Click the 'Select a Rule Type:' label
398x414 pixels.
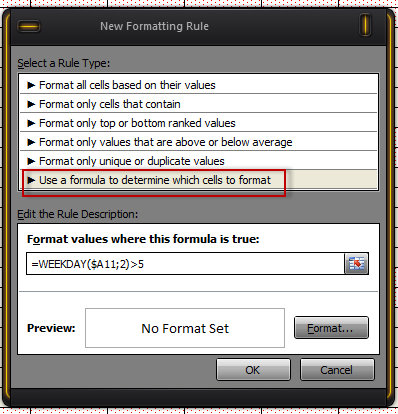click(64, 63)
